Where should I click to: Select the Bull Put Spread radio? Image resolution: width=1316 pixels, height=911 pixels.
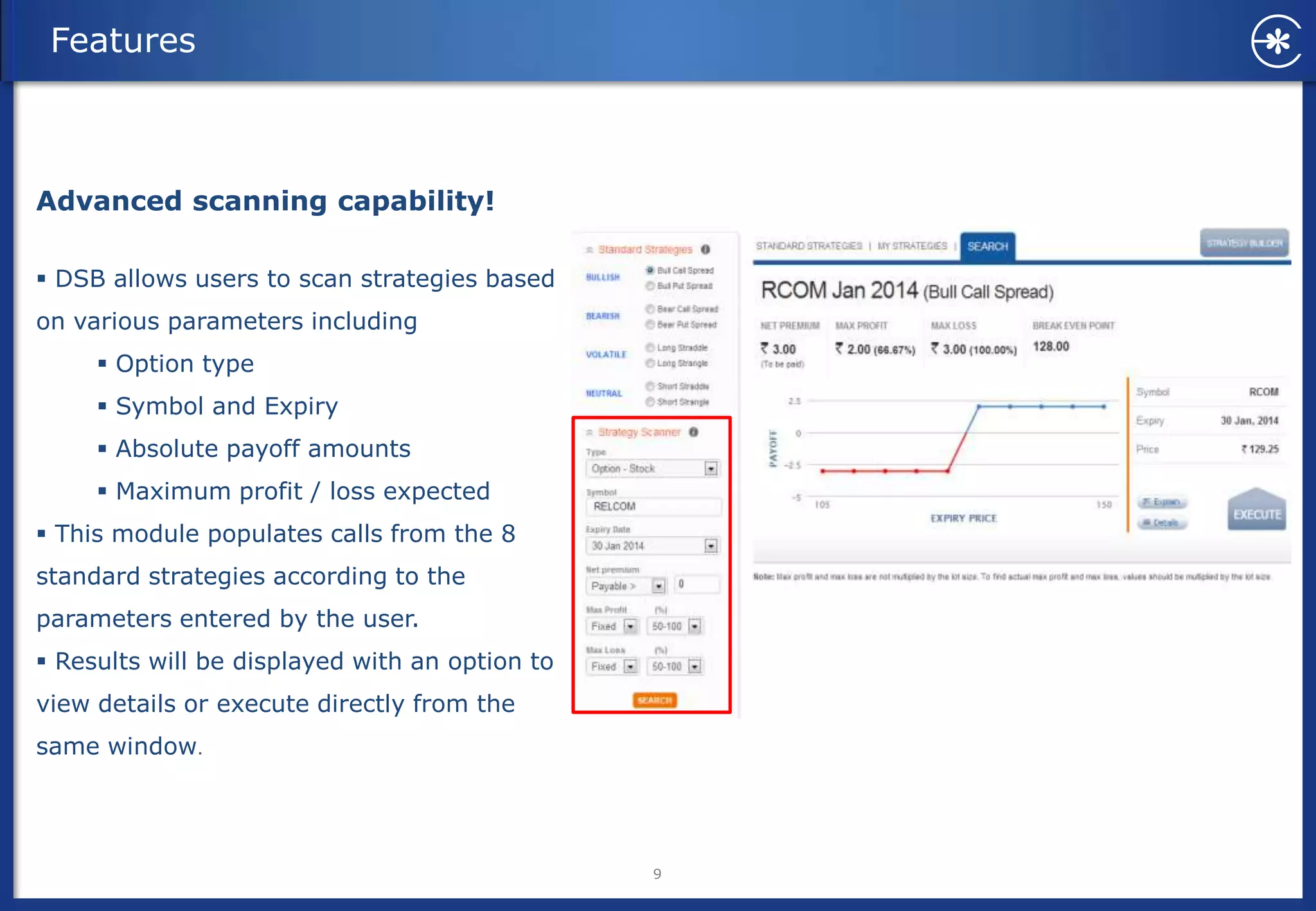pos(650,286)
